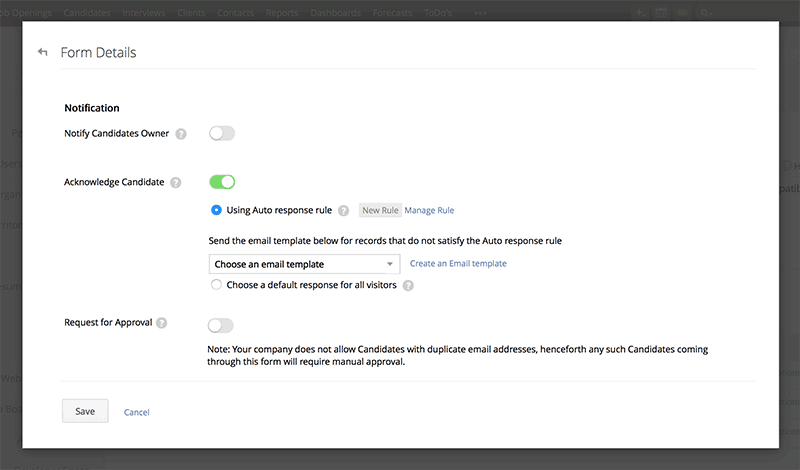
Task: Go to the Interviews tab
Action: click(x=144, y=13)
